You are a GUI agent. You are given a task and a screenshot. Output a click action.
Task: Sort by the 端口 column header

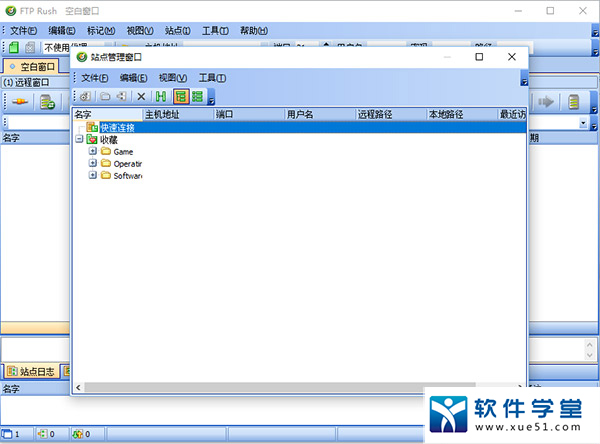[x=249, y=114]
